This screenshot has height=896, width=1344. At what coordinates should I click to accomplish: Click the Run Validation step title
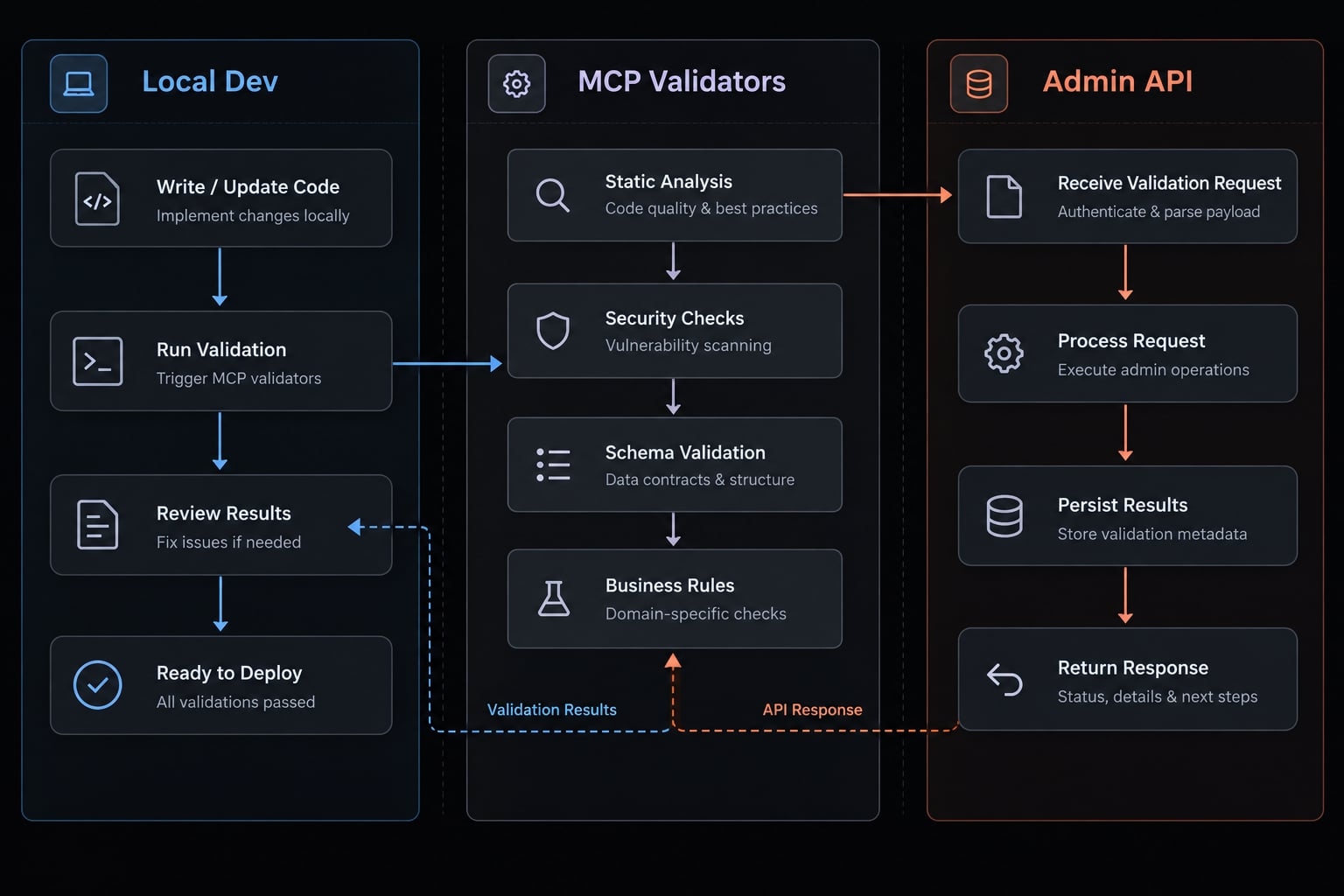(221, 350)
